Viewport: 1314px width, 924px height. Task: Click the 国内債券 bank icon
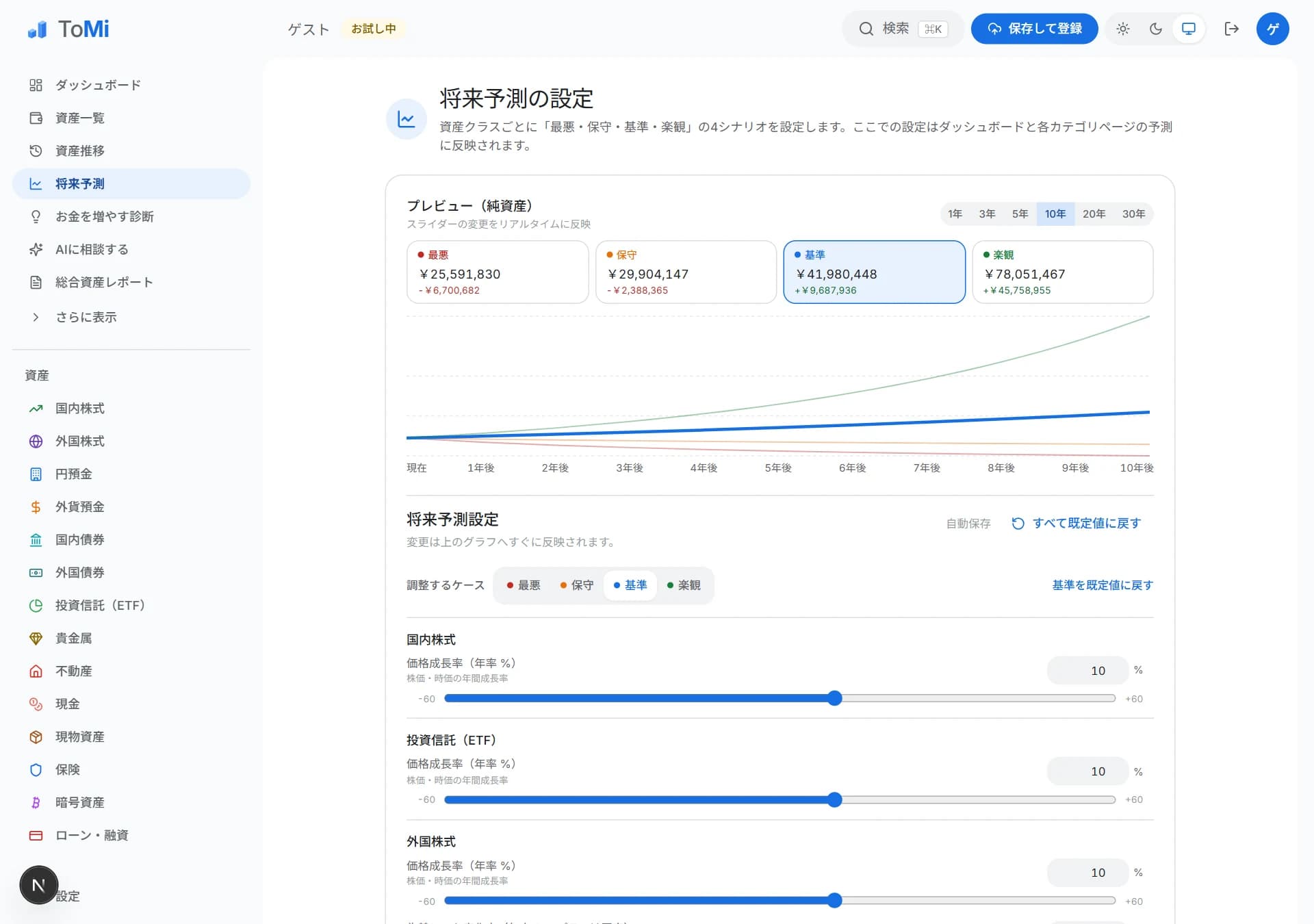pyautogui.click(x=36, y=540)
